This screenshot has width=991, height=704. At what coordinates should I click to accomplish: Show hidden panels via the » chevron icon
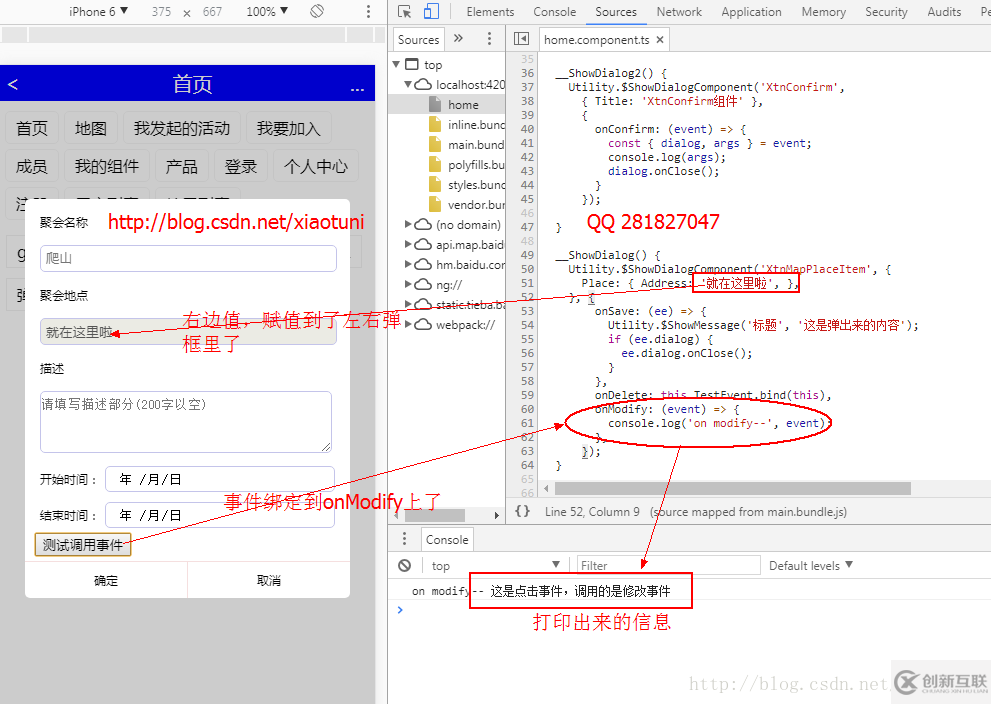click(x=458, y=38)
